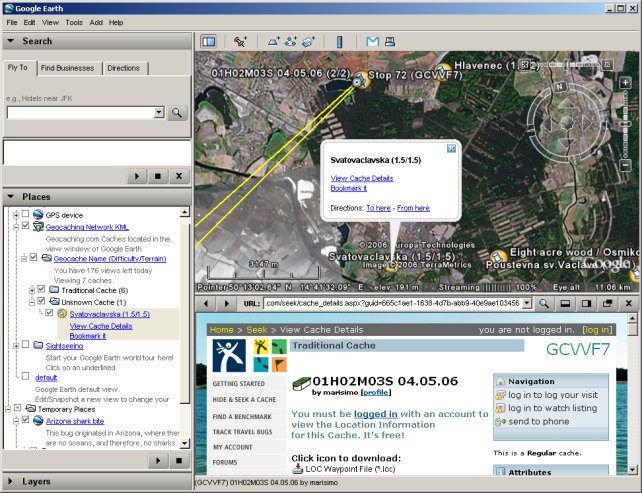Click the search magnifier button in Fly To
The height and width of the screenshot is (493, 642).
tap(177, 113)
